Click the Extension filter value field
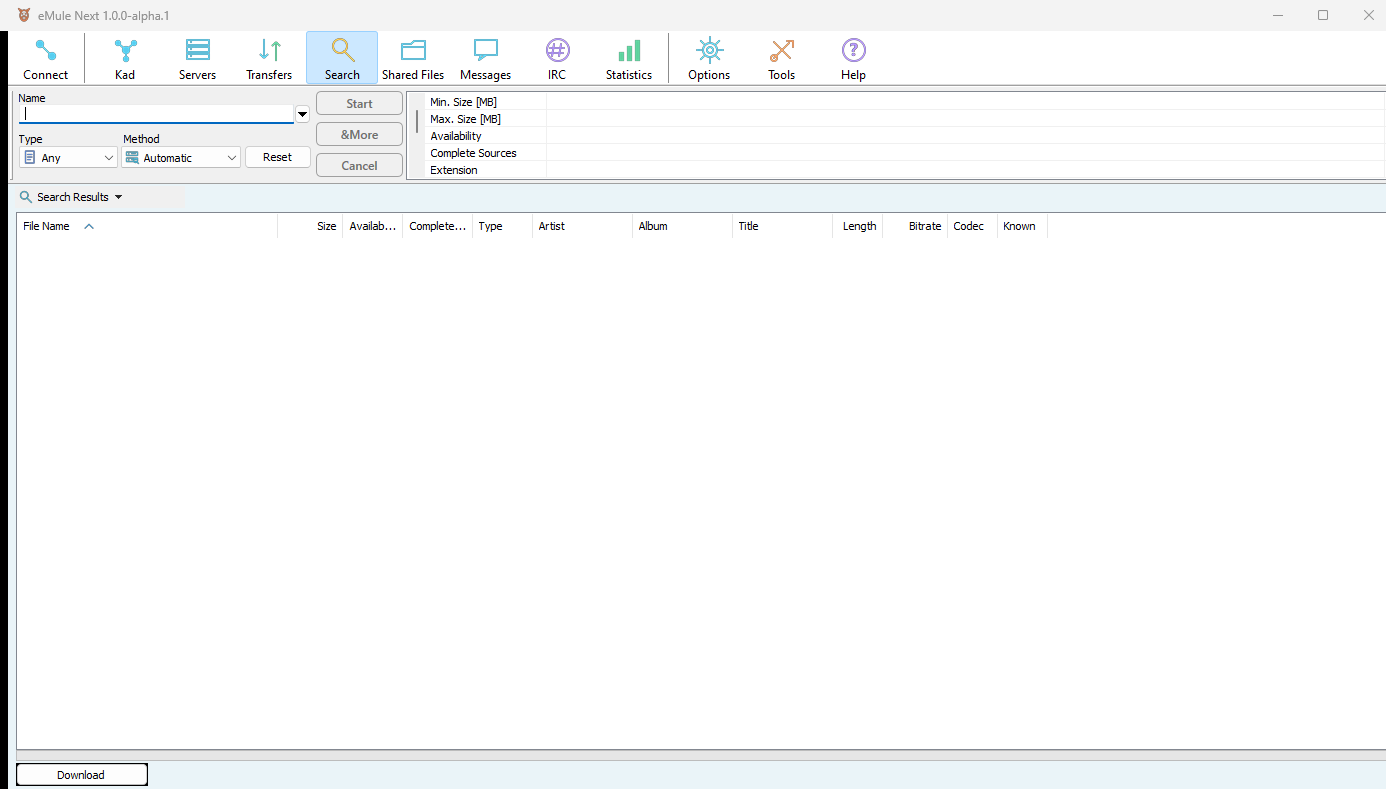This screenshot has width=1386, height=789. coord(965,170)
